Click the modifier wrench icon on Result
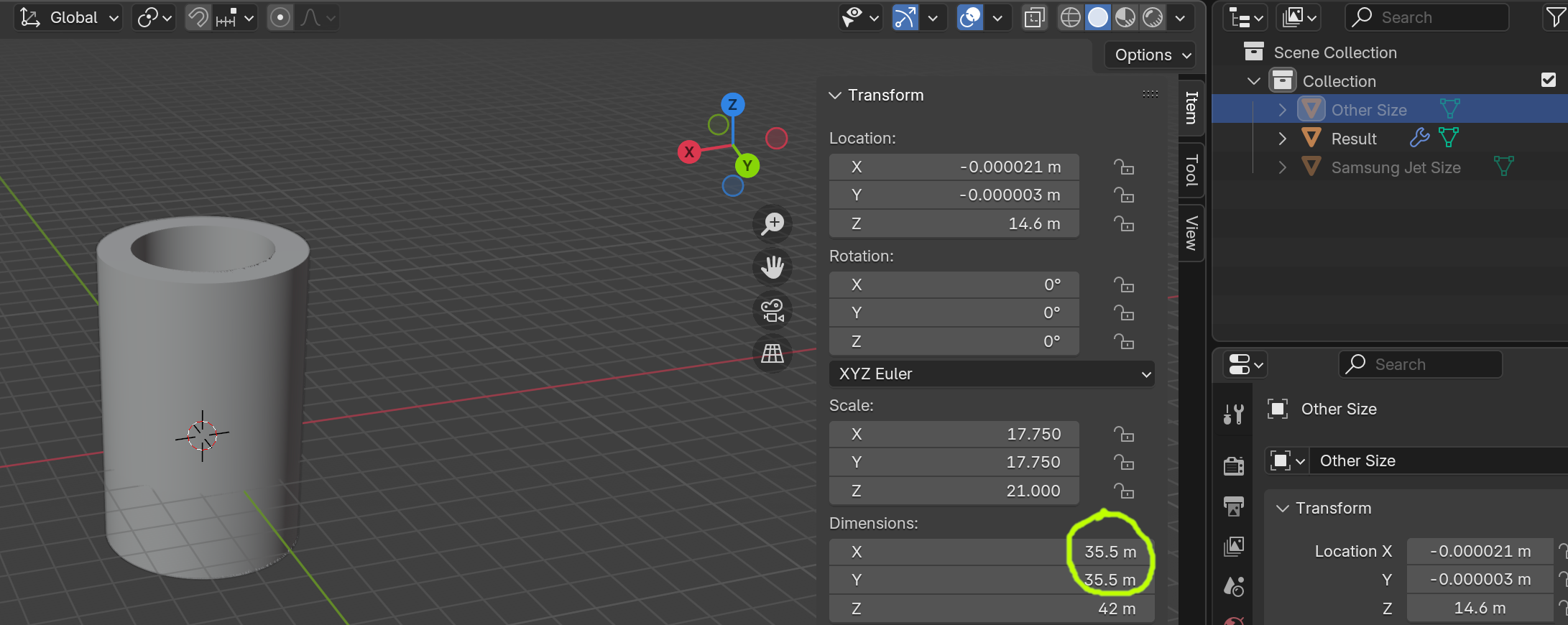The width and height of the screenshot is (1568, 625). tap(1419, 137)
